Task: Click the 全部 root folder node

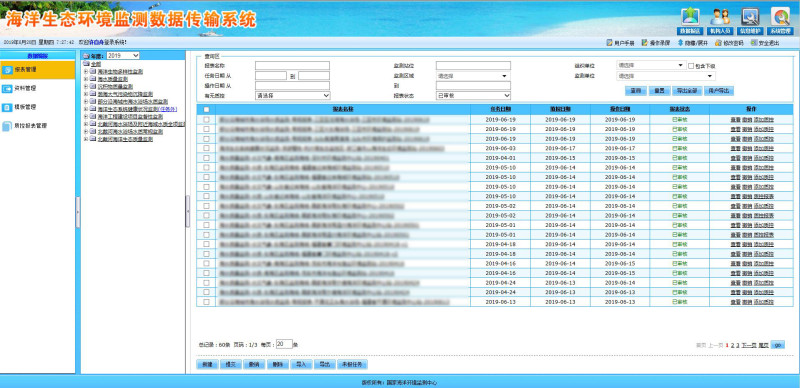Action: (x=96, y=64)
